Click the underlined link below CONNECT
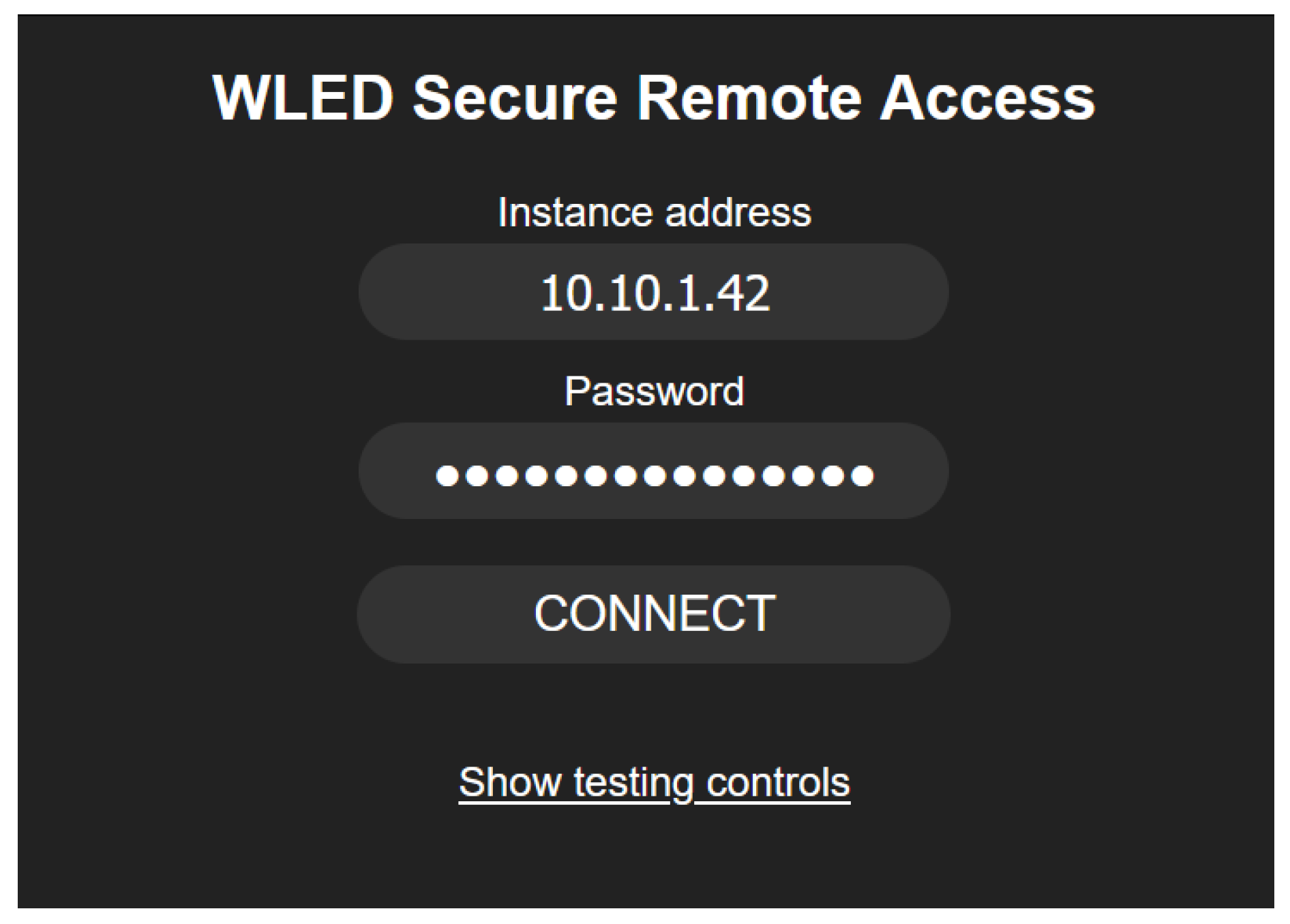The width and height of the screenshot is (1290, 924). 654,782
